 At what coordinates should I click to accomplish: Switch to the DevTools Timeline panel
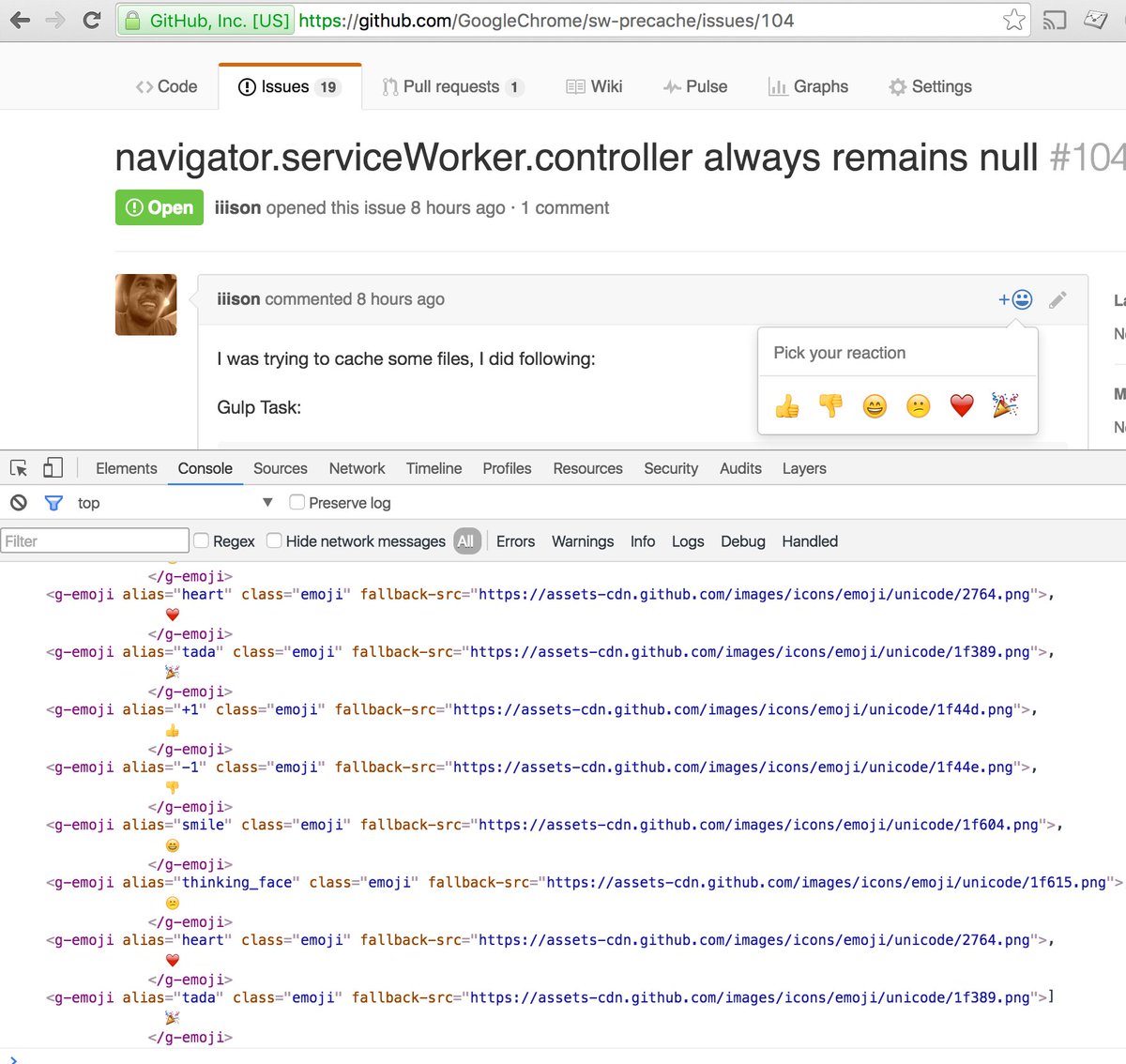pos(434,468)
